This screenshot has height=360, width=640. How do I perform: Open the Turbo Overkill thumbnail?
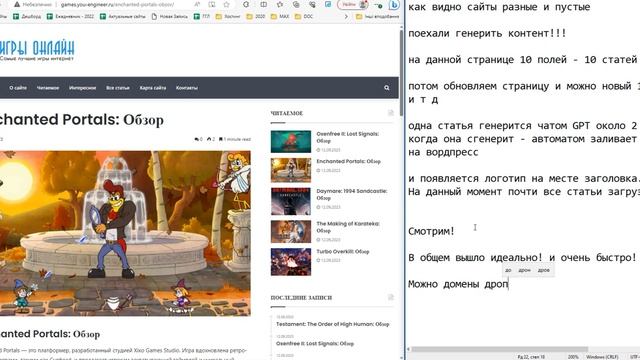(291, 262)
